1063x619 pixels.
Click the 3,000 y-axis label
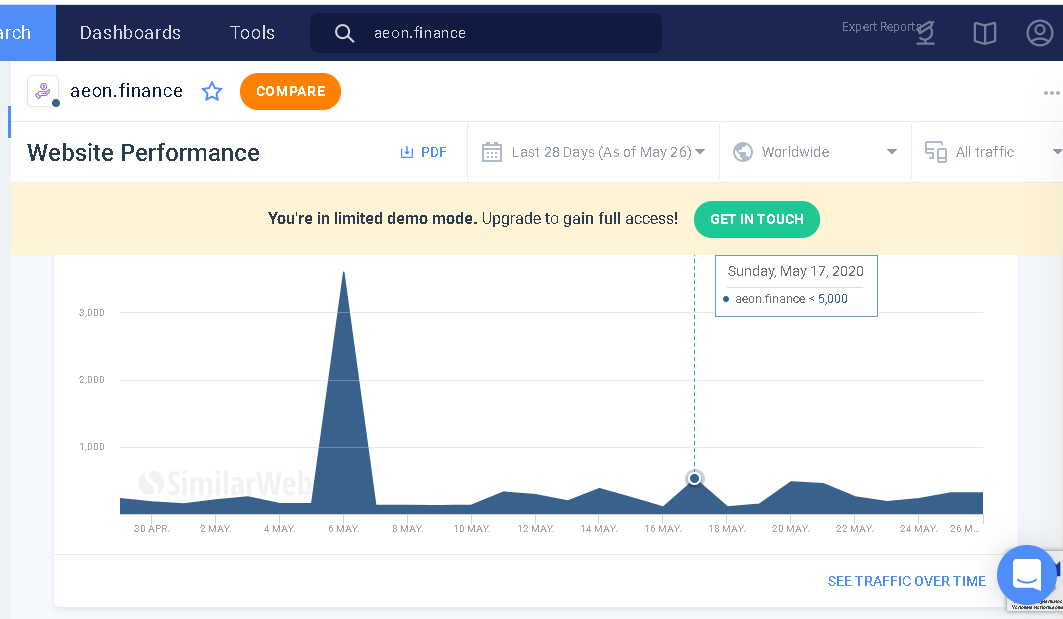[92, 313]
